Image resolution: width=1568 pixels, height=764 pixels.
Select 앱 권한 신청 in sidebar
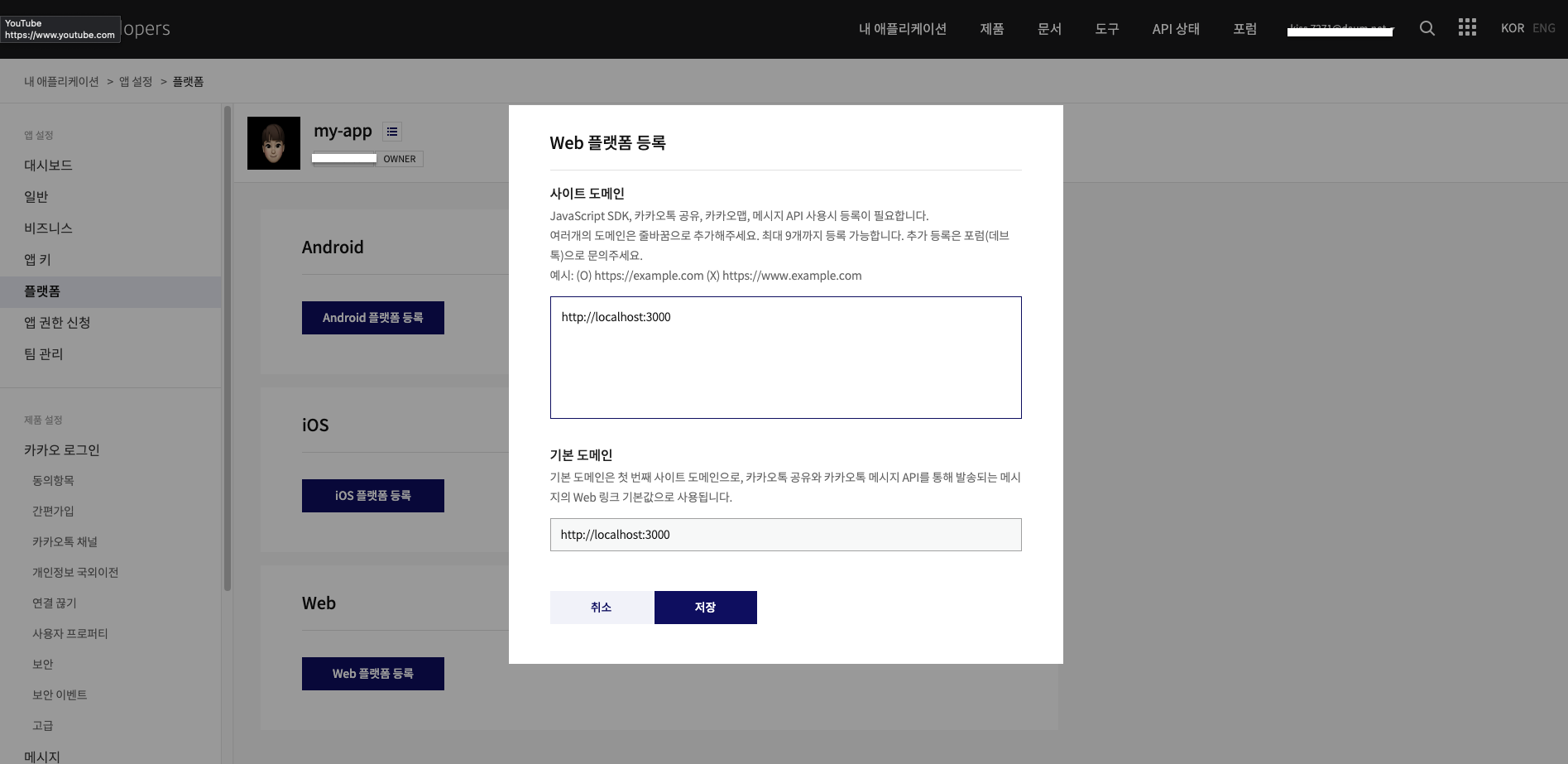pos(57,323)
